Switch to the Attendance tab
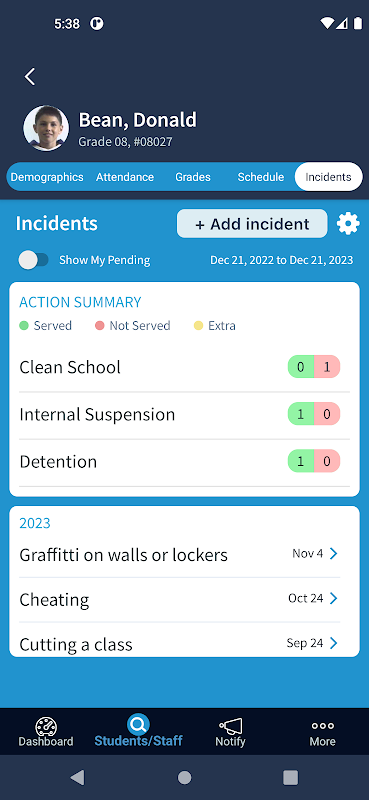The height and width of the screenshot is (800, 369). [x=125, y=177]
